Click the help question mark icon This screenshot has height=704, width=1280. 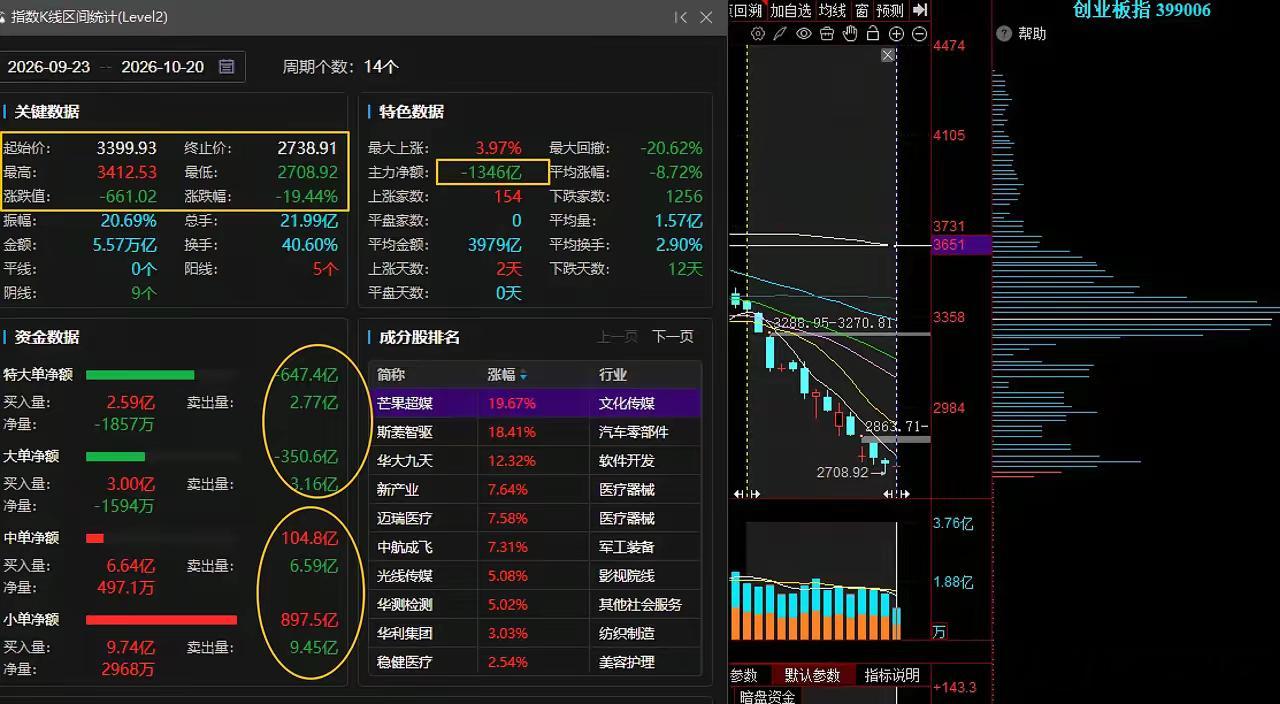(1004, 34)
